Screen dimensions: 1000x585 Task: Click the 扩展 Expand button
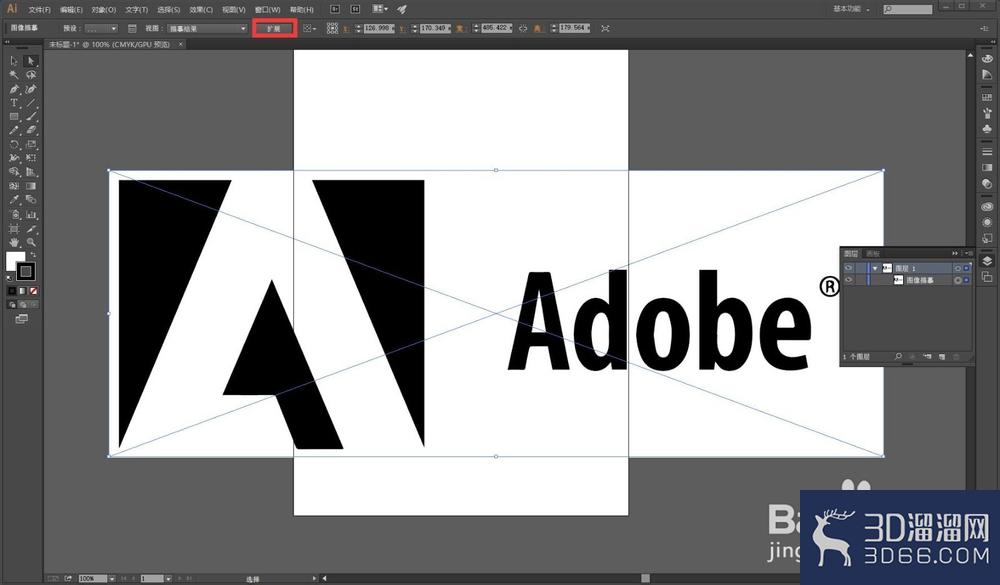(274, 28)
